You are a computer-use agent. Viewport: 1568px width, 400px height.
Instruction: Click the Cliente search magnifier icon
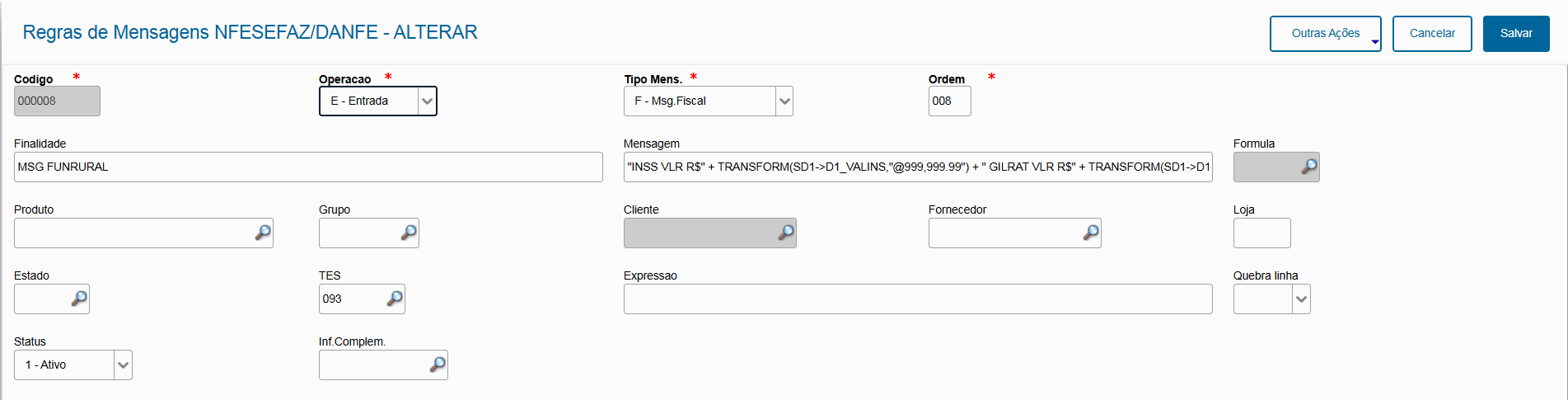786,233
